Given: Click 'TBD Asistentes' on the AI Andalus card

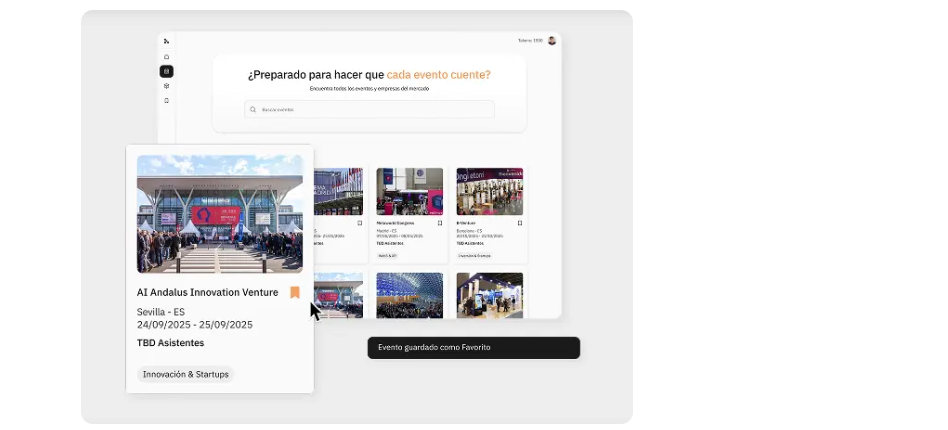Looking at the screenshot, I should pyautogui.click(x=170, y=343).
